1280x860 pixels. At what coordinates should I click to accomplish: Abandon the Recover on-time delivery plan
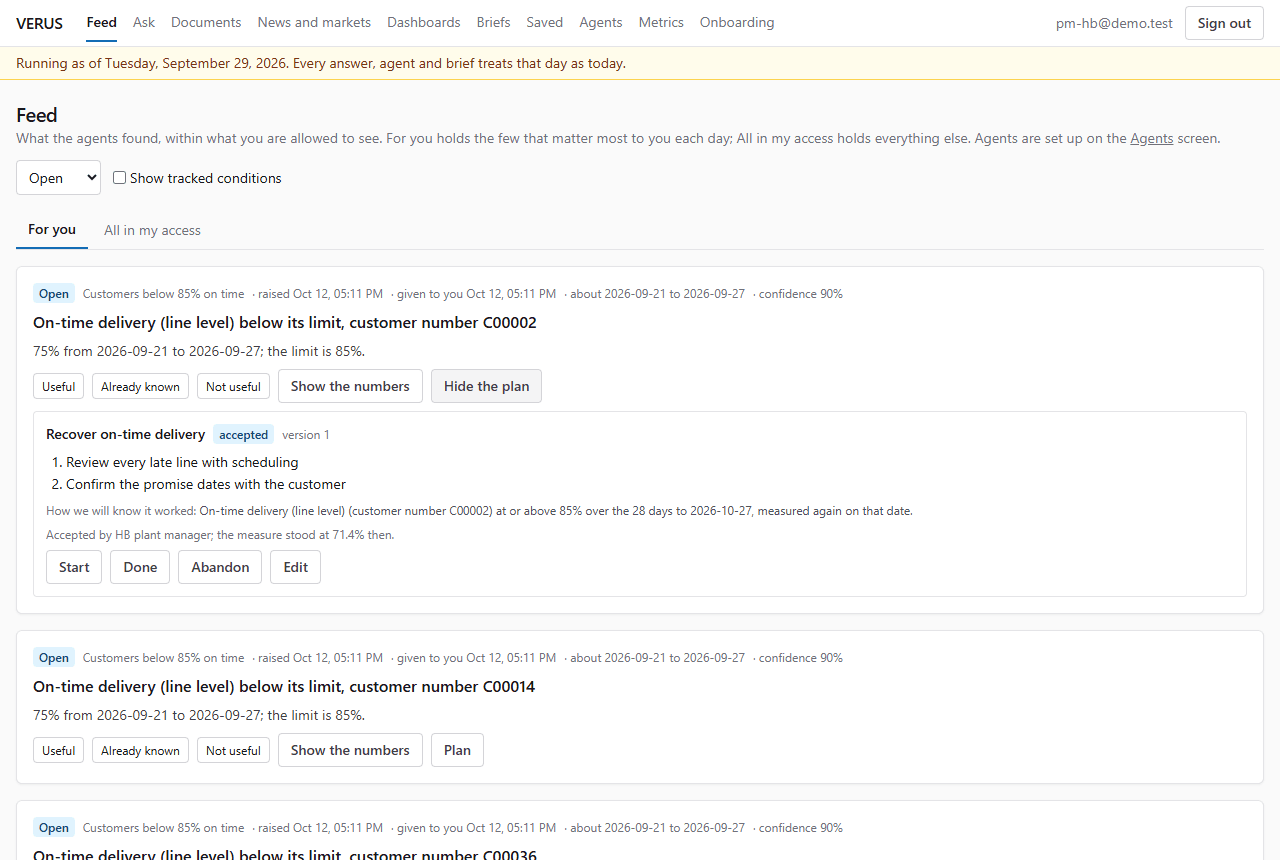pyautogui.click(x=220, y=567)
